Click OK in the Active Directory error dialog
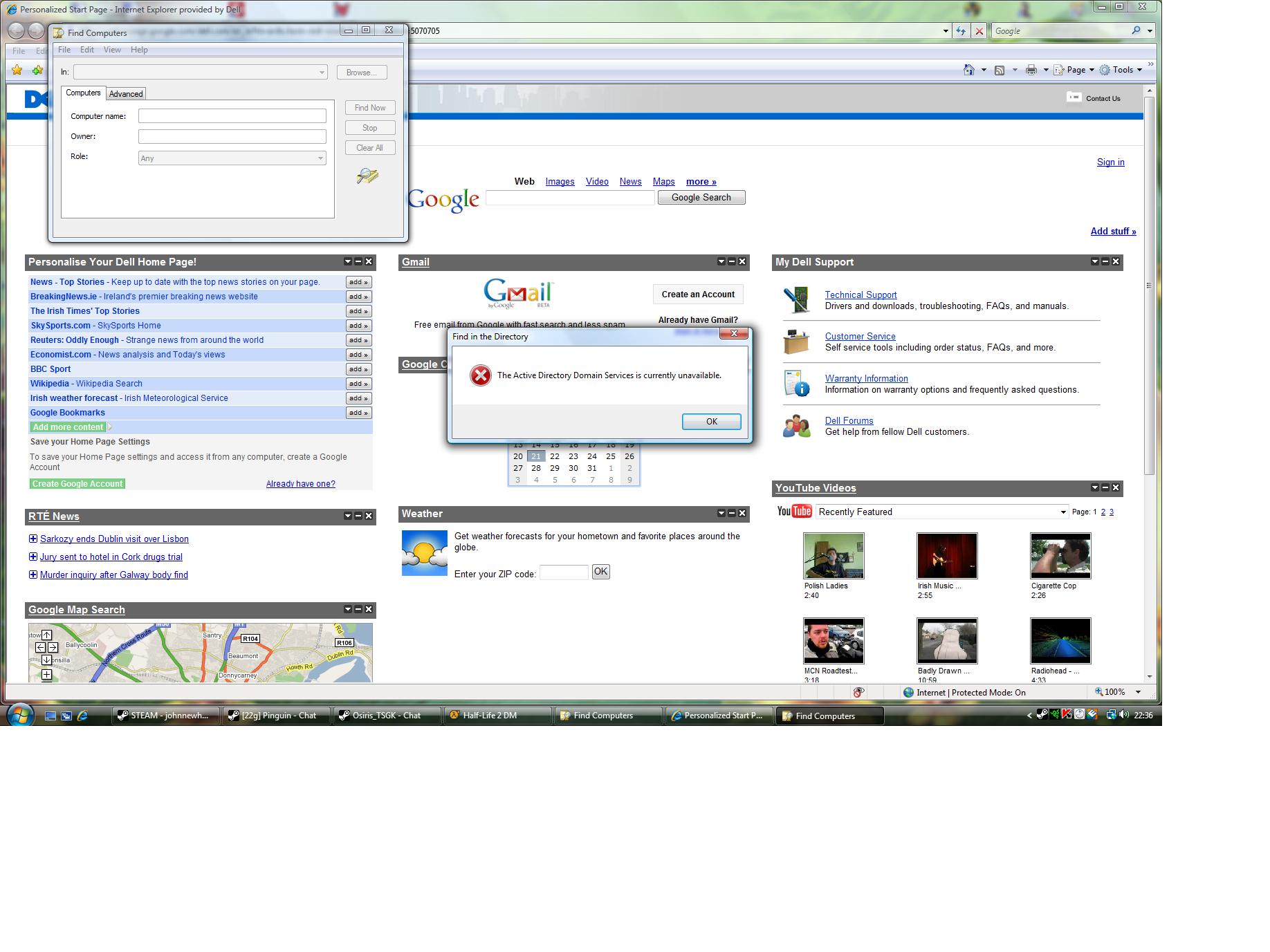This screenshot has width=1270, height=952. tap(711, 422)
